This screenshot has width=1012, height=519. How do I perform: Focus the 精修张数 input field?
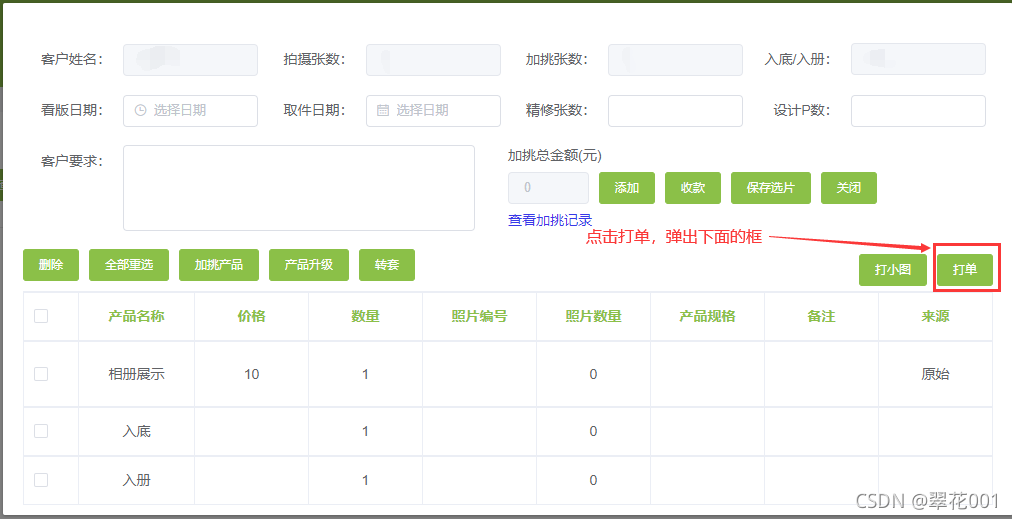(675, 110)
